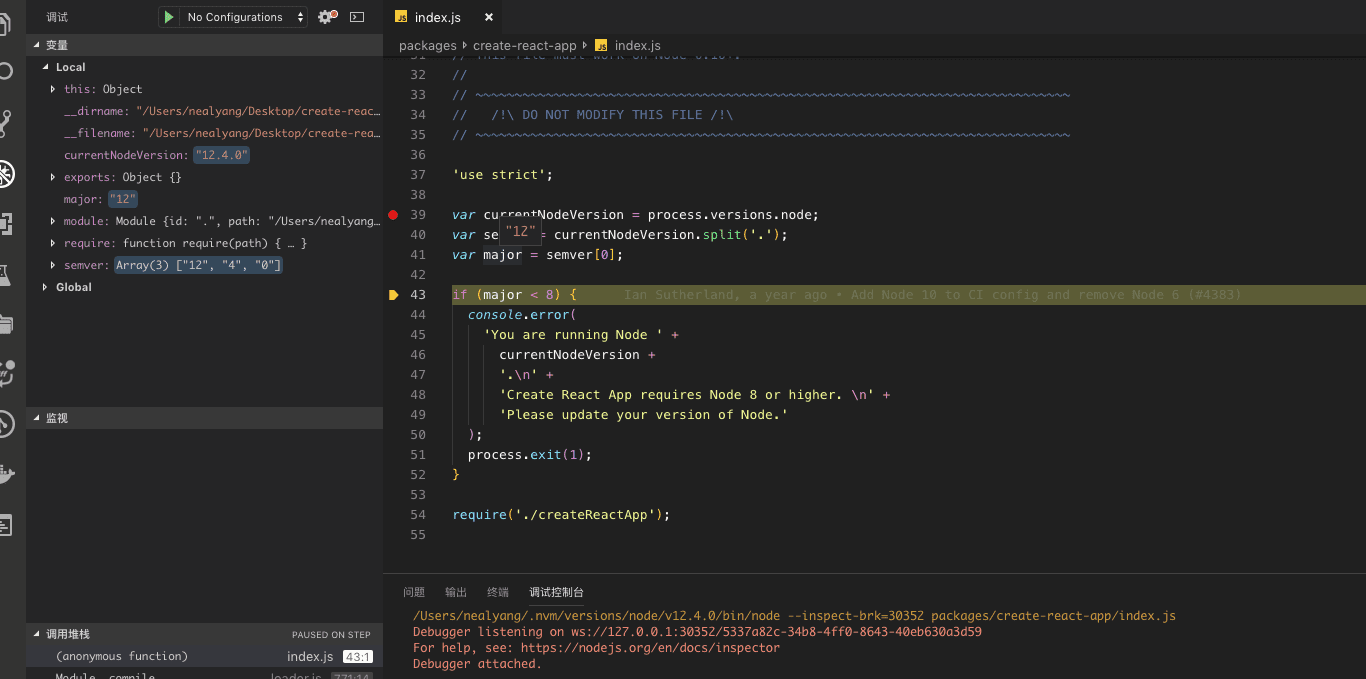
Task: Open the Test flask icon in activity bar
Action: click(x=6, y=275)
